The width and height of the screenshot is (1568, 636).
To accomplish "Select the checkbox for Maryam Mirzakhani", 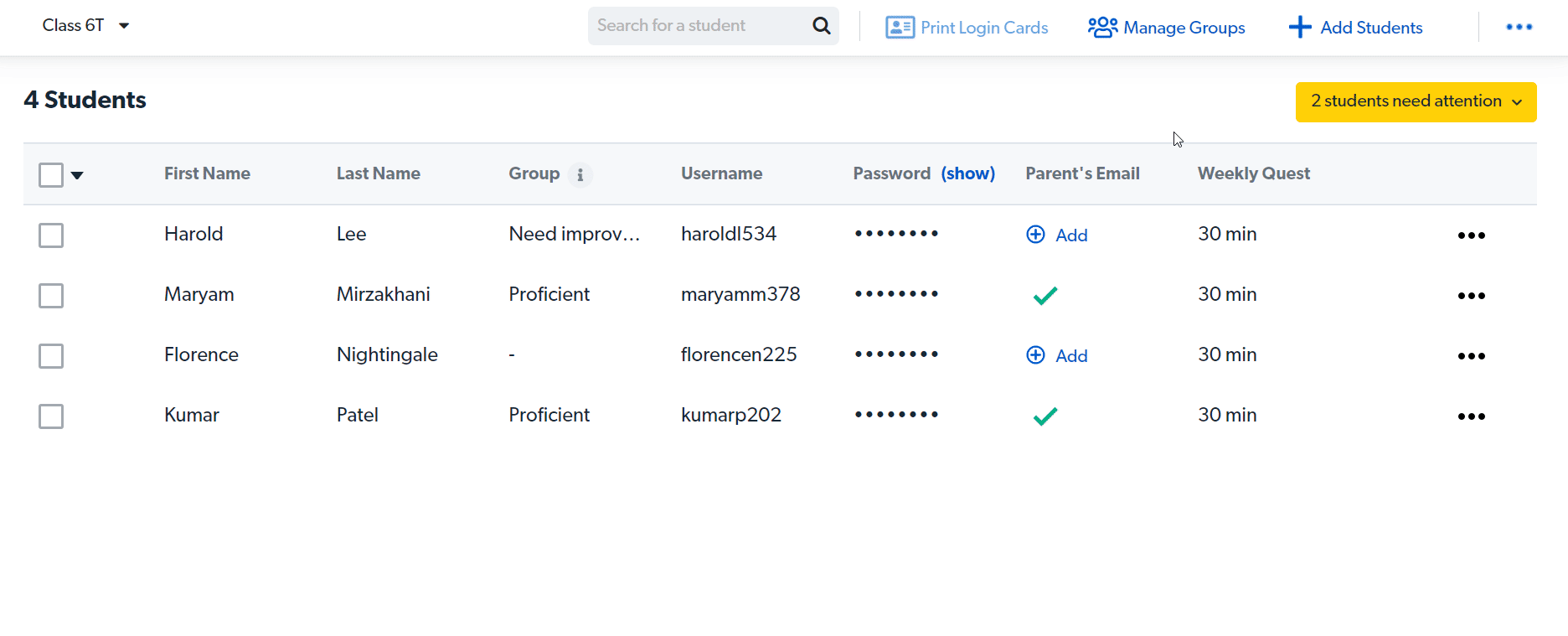I will pos(51,296).
